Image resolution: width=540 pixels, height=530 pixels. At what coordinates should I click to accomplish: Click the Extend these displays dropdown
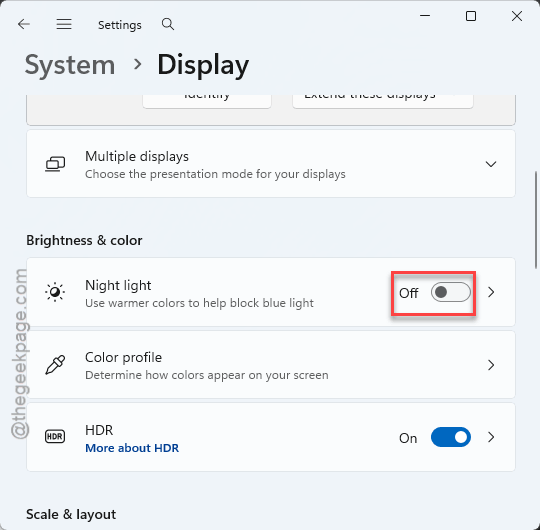(383, 101)
